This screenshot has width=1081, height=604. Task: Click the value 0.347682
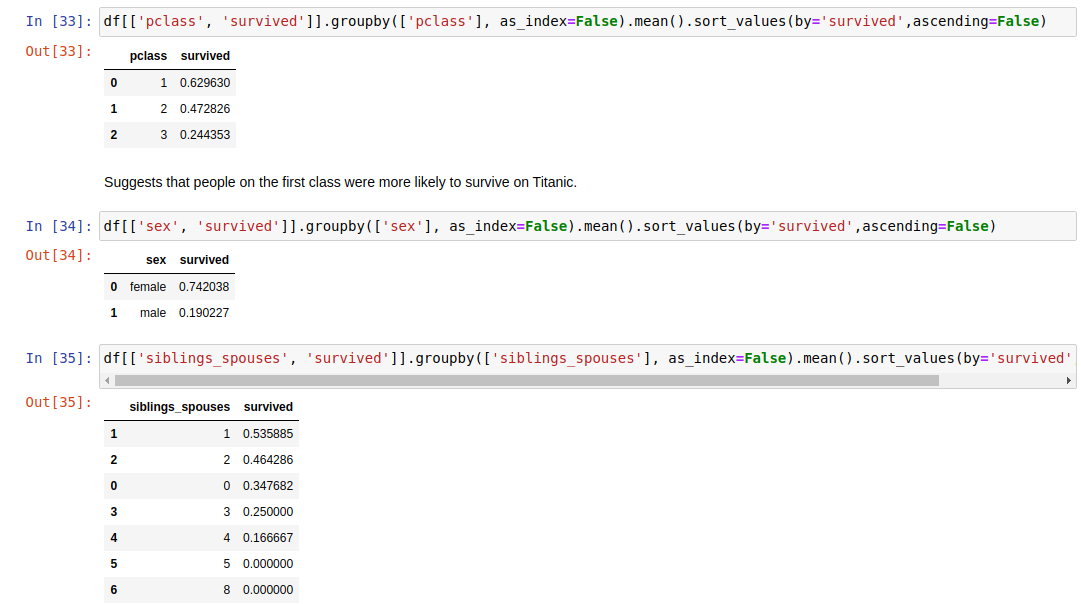tap(267, 486)
